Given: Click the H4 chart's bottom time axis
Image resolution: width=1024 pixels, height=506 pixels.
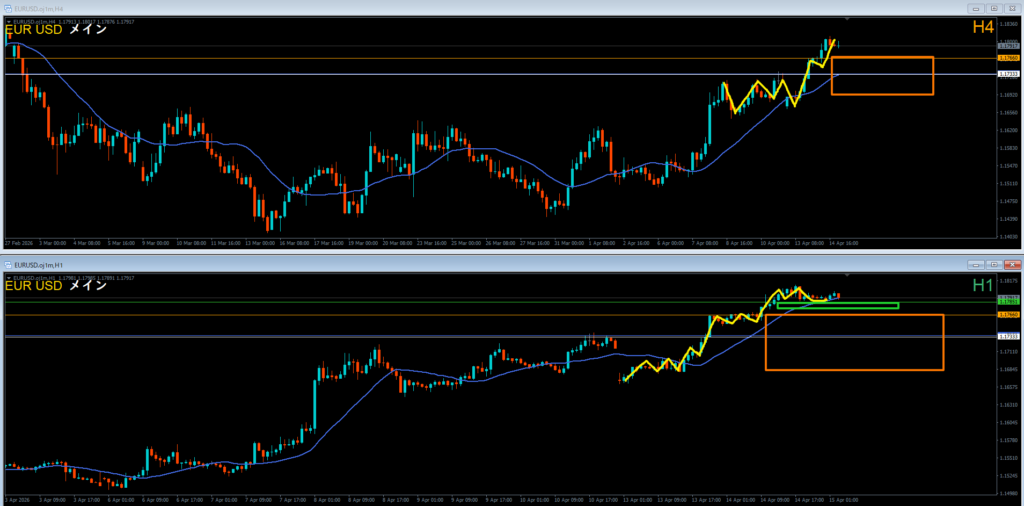Looking at the screenshot, I should [x=400, y=243].
